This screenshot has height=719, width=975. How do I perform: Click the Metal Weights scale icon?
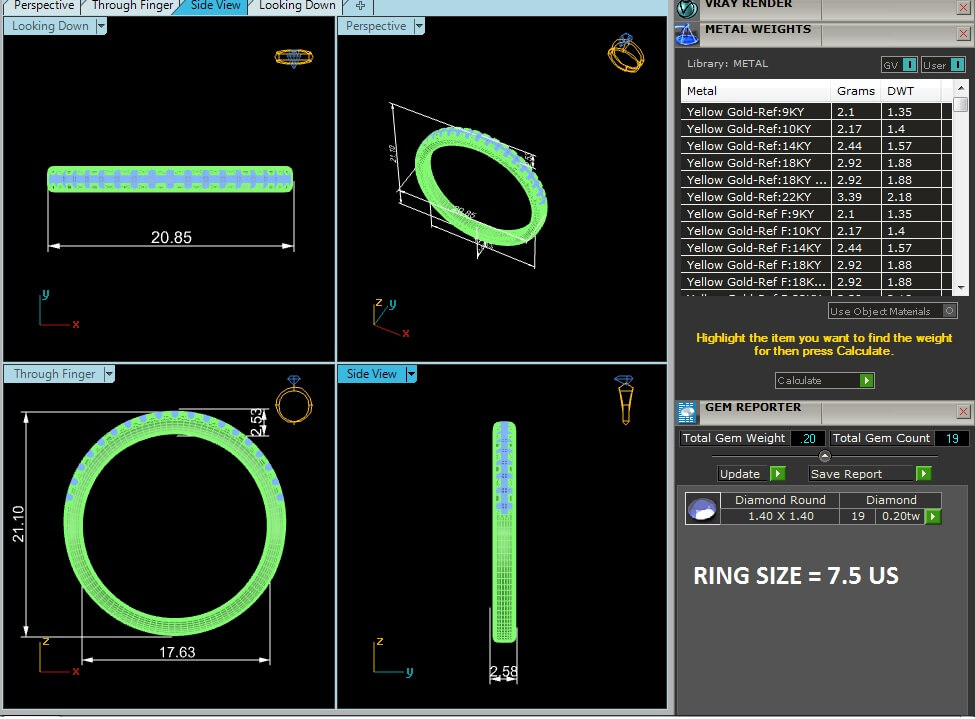pos(686,35)
